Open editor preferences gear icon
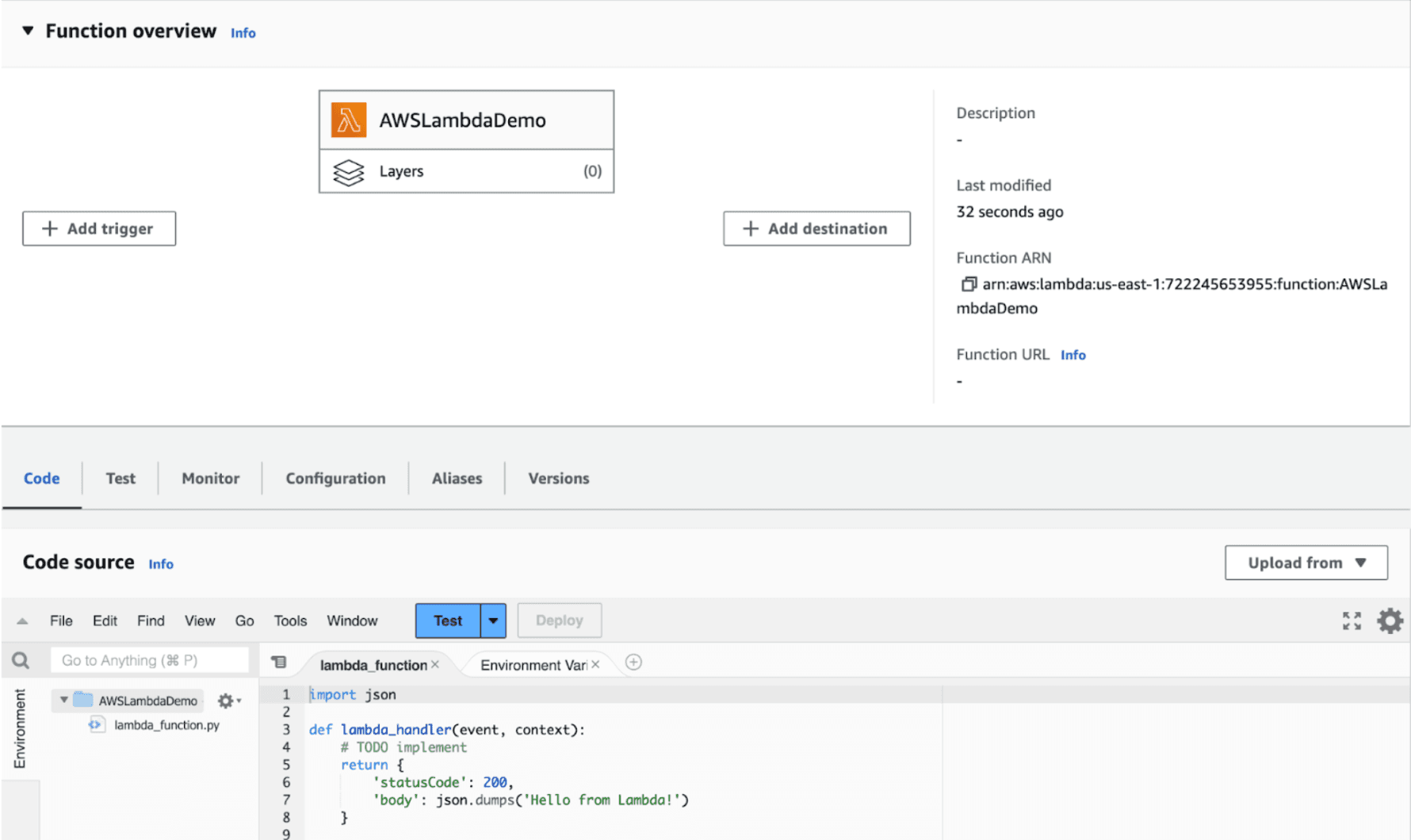Image resolution: width=1411 pixels, height=840 pixels. point(1390,621)
